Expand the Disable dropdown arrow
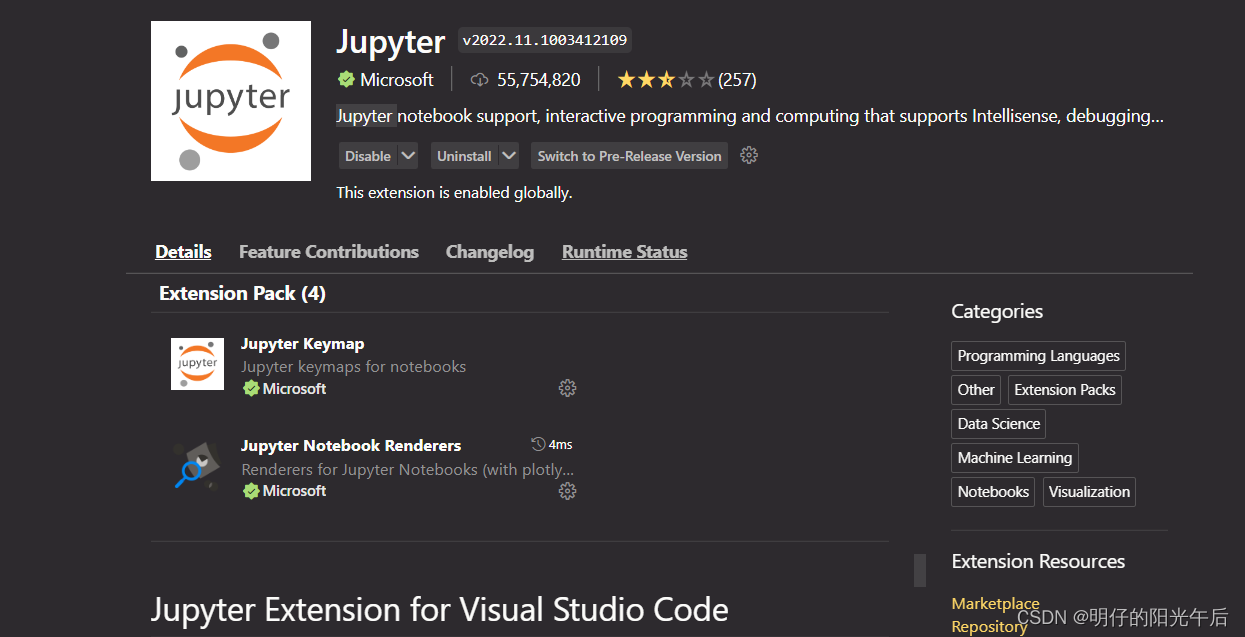Image resolution: width=1245 pixels, height=637 pixels. click(x=408, y=156)
